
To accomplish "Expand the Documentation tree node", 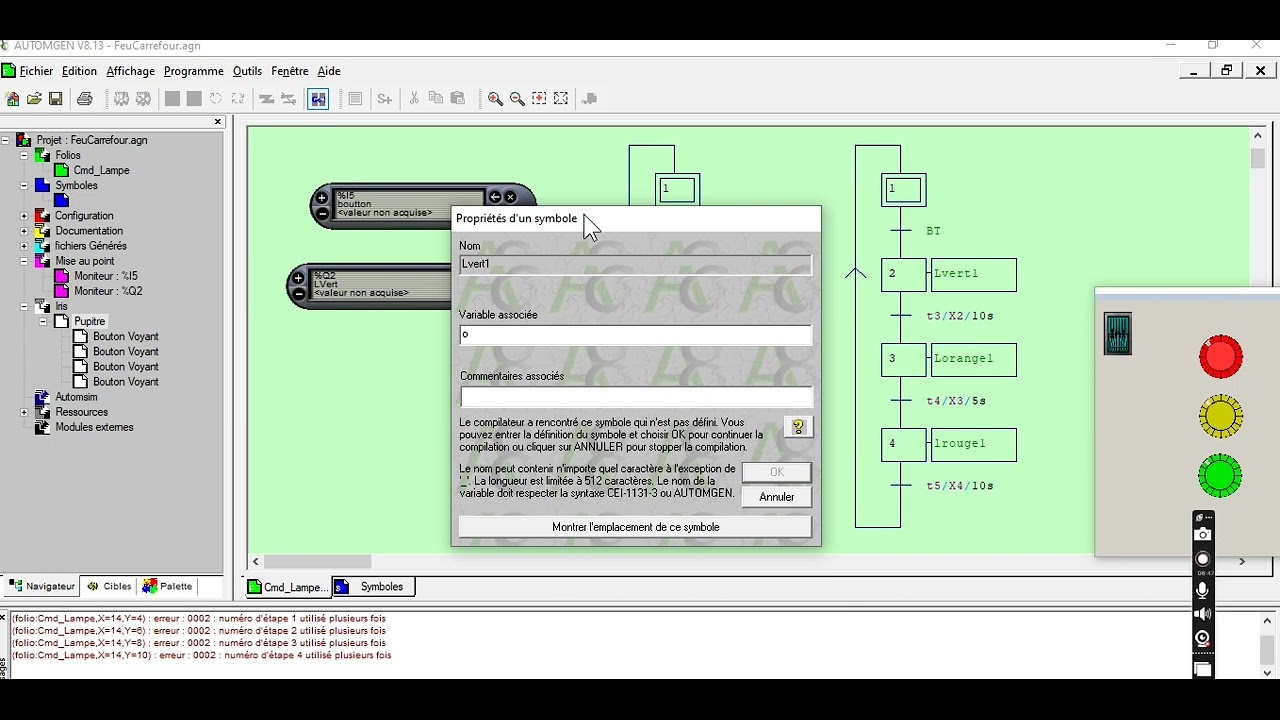I will point(24,231).
